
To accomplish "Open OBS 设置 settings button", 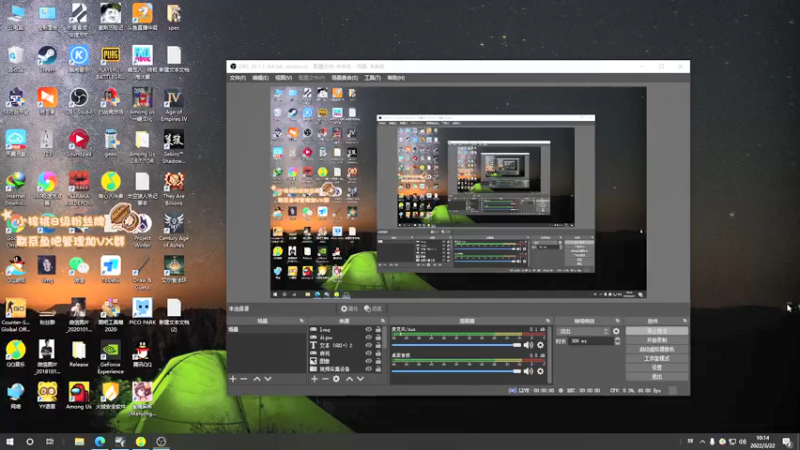I will (657, 367).
